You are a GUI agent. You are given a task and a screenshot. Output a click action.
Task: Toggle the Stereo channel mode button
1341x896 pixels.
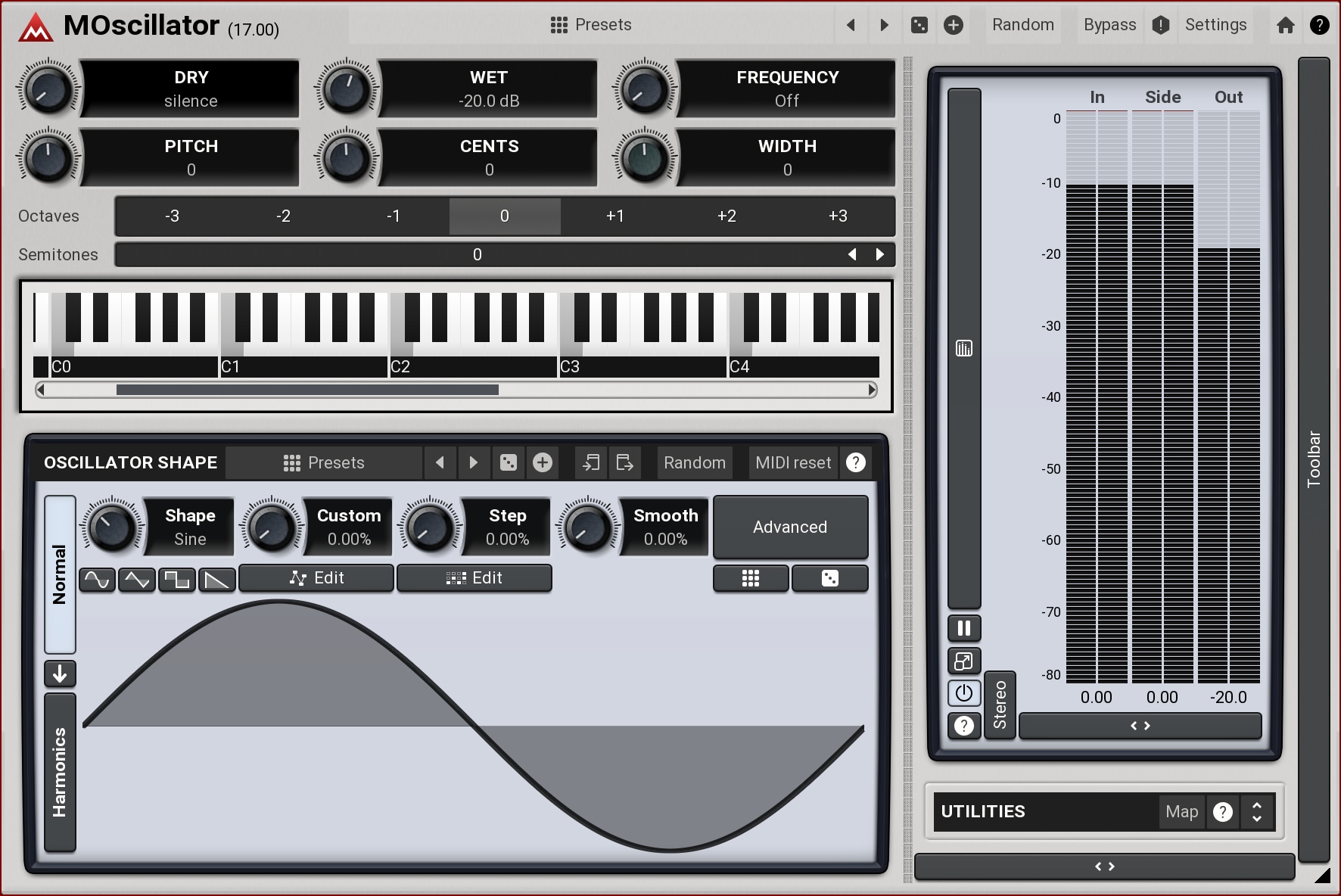[x=1000, y=705]
